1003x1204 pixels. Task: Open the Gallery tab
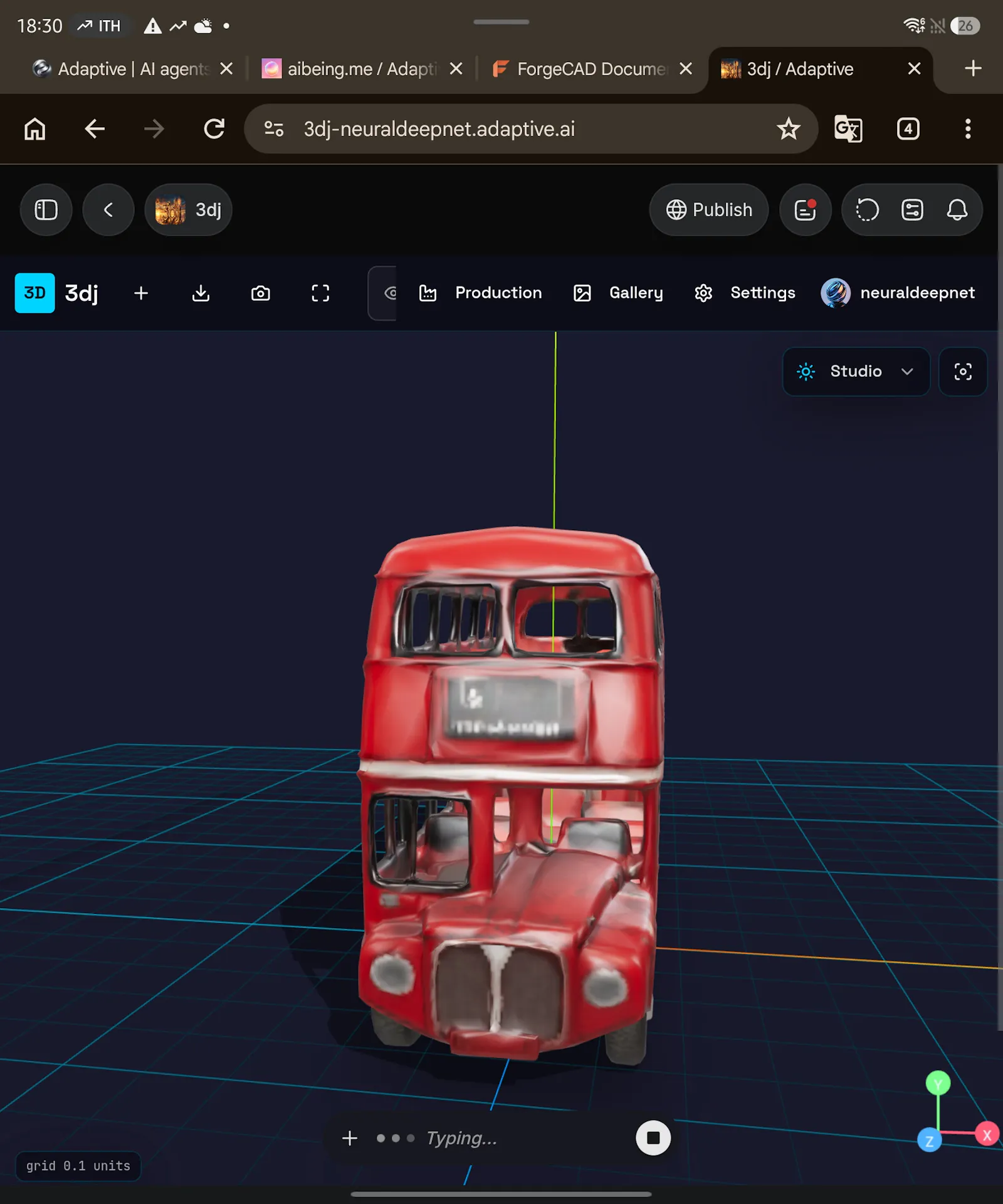[618, 293]
